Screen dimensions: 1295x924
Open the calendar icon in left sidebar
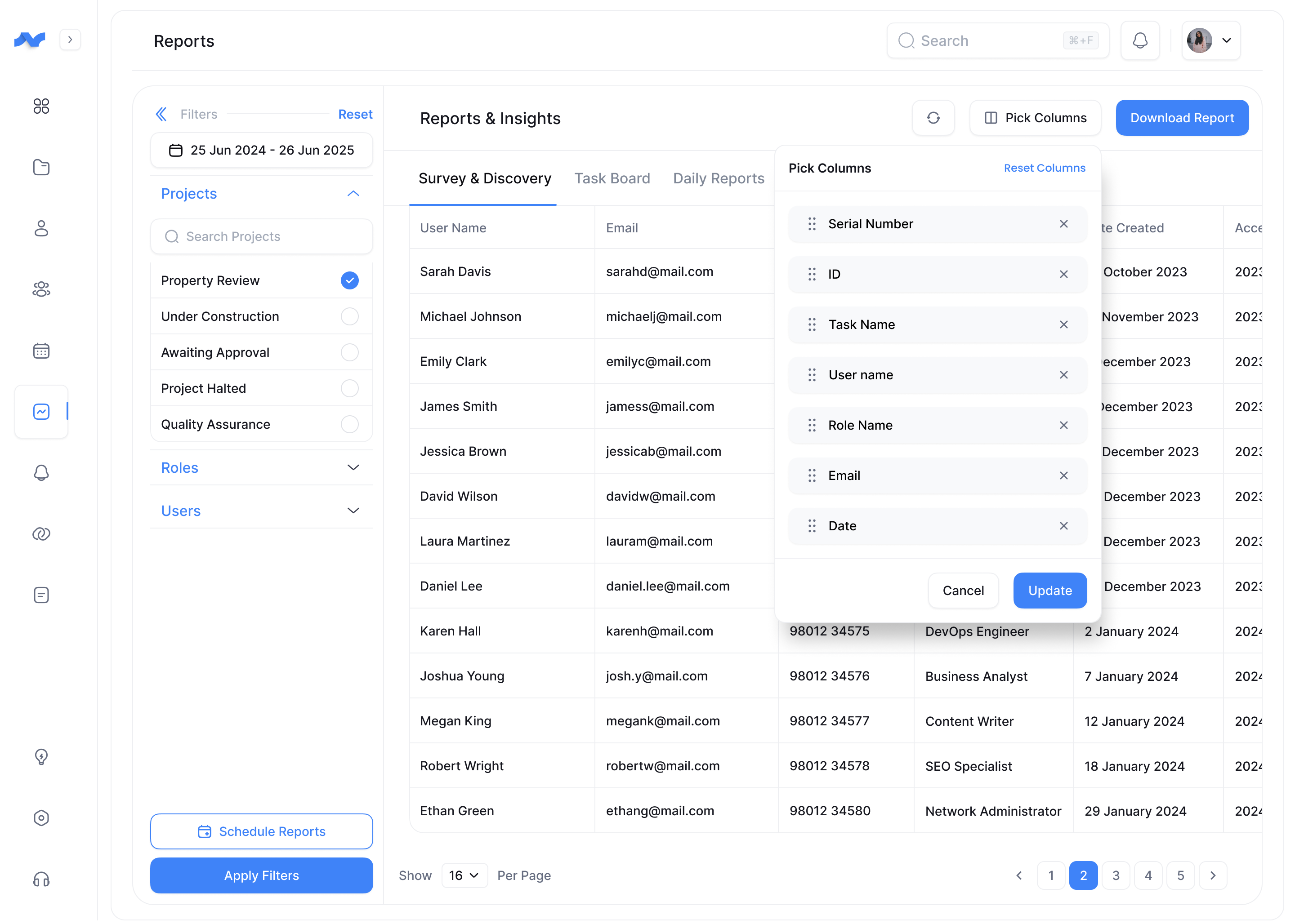[x=41, y=351]
